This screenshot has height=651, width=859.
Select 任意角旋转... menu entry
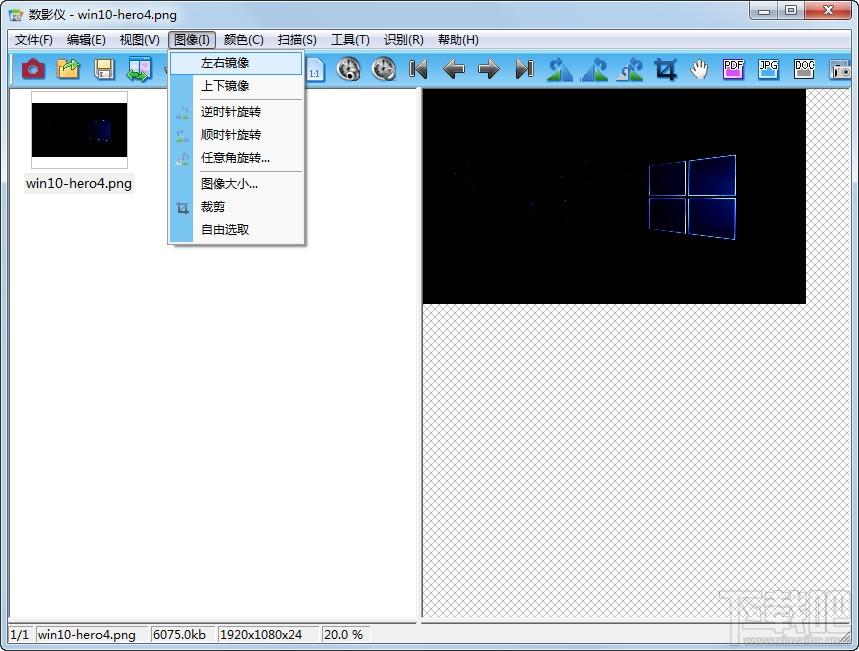pyautogui.click(x=236, y=158)
